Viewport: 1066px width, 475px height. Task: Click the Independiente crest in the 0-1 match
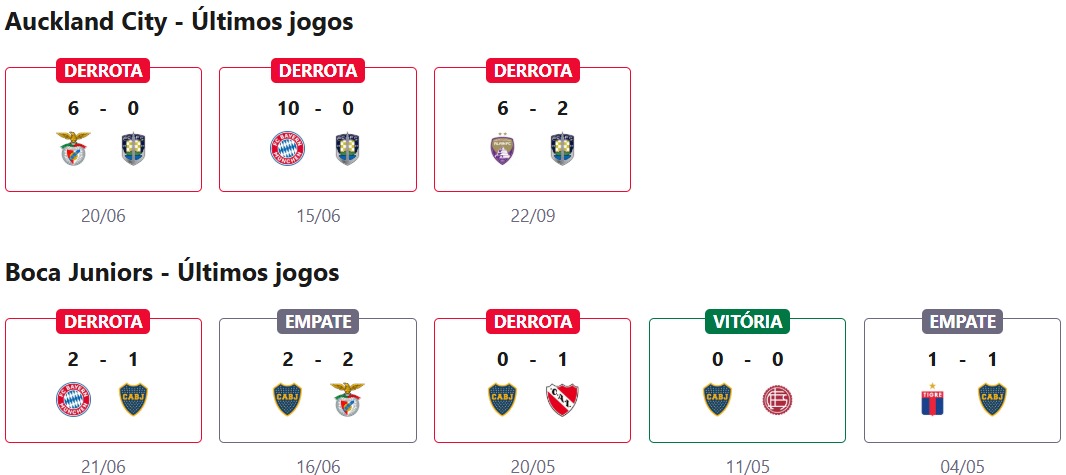coord(563,400)
